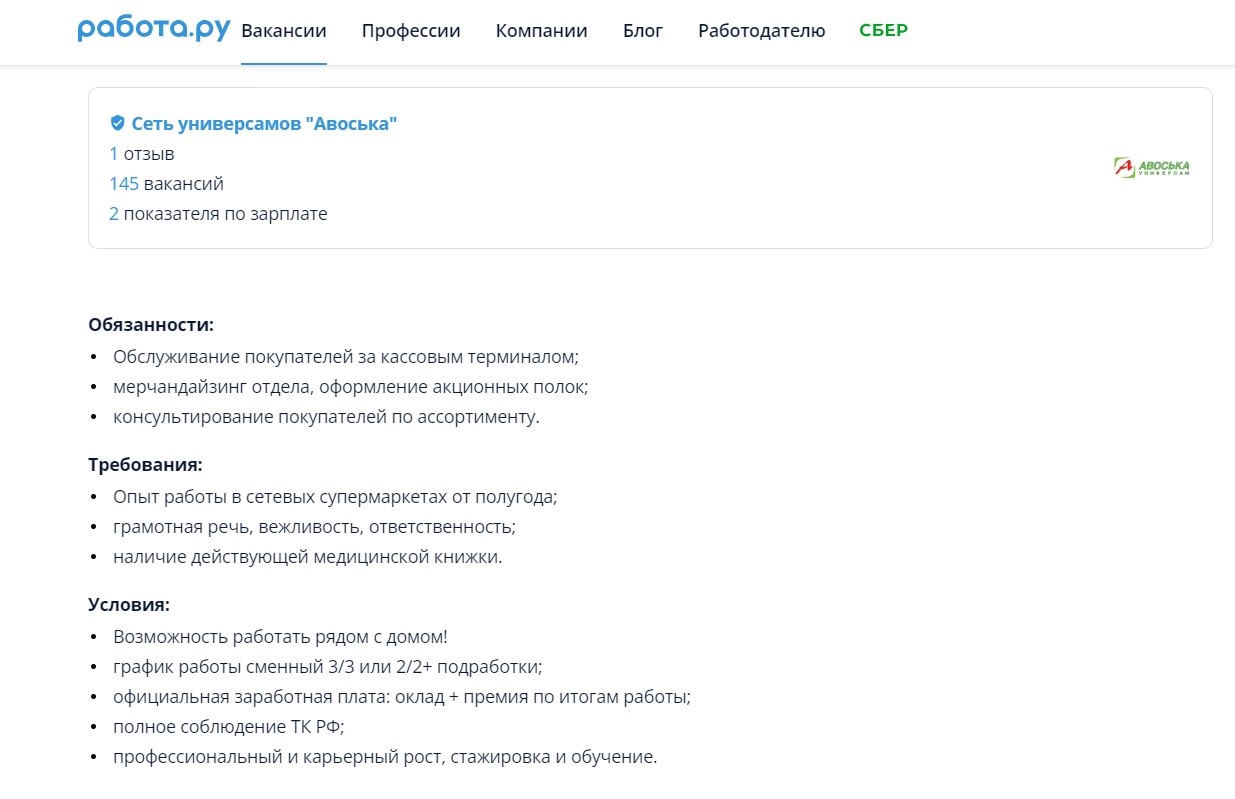Click the полное соблюдение ТК РФ line

[229, 726]
